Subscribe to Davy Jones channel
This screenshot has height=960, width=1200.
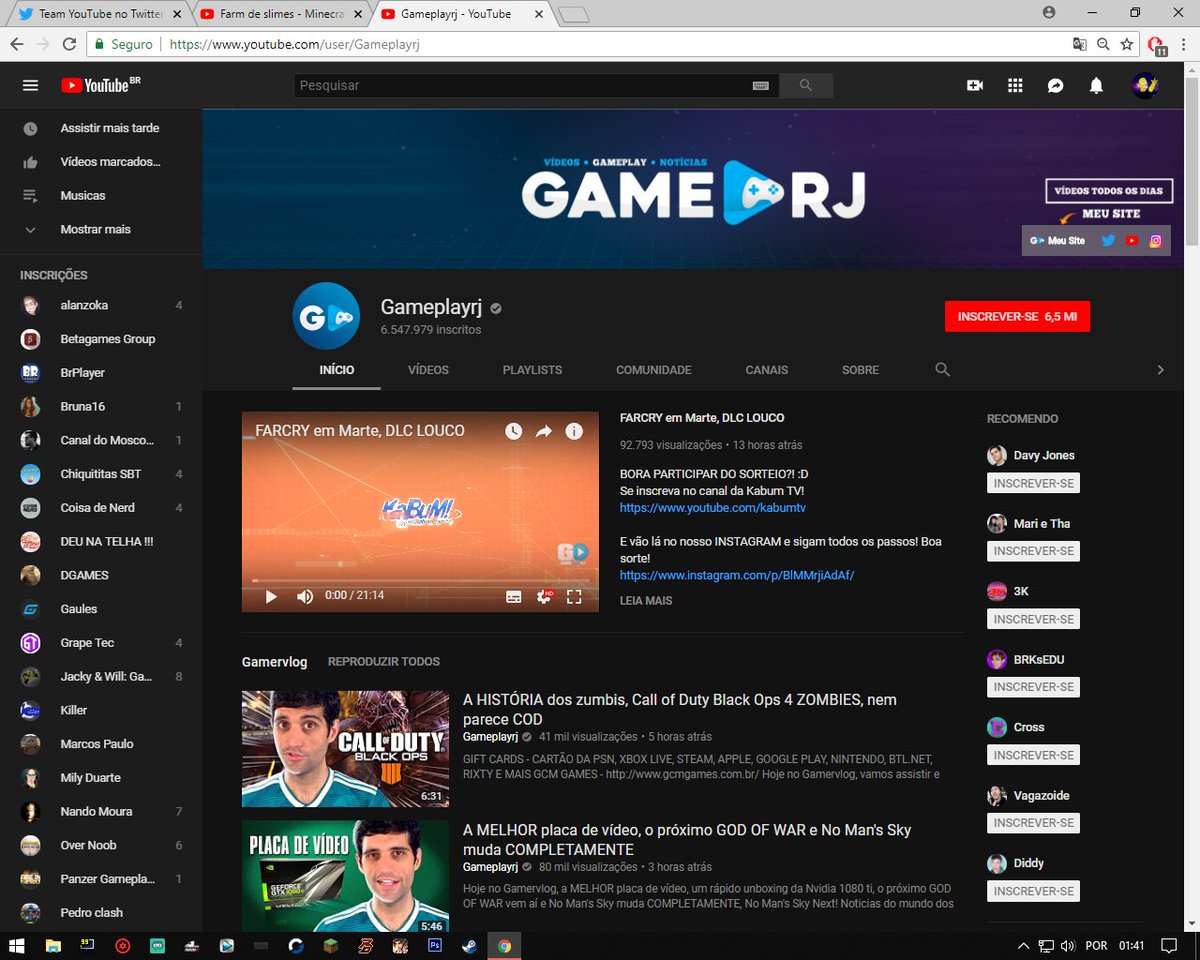click(1033, 483)
